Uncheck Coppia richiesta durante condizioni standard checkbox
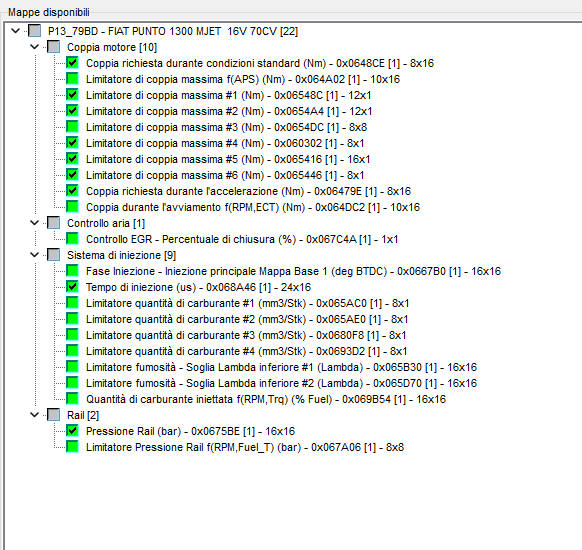Screen dimensions: 582x550 [72, 63]
